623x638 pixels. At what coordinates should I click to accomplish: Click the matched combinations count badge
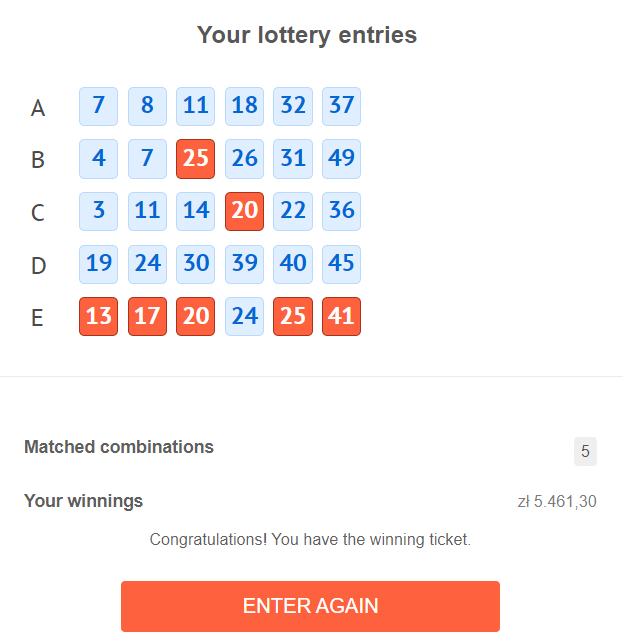[585, 451]
